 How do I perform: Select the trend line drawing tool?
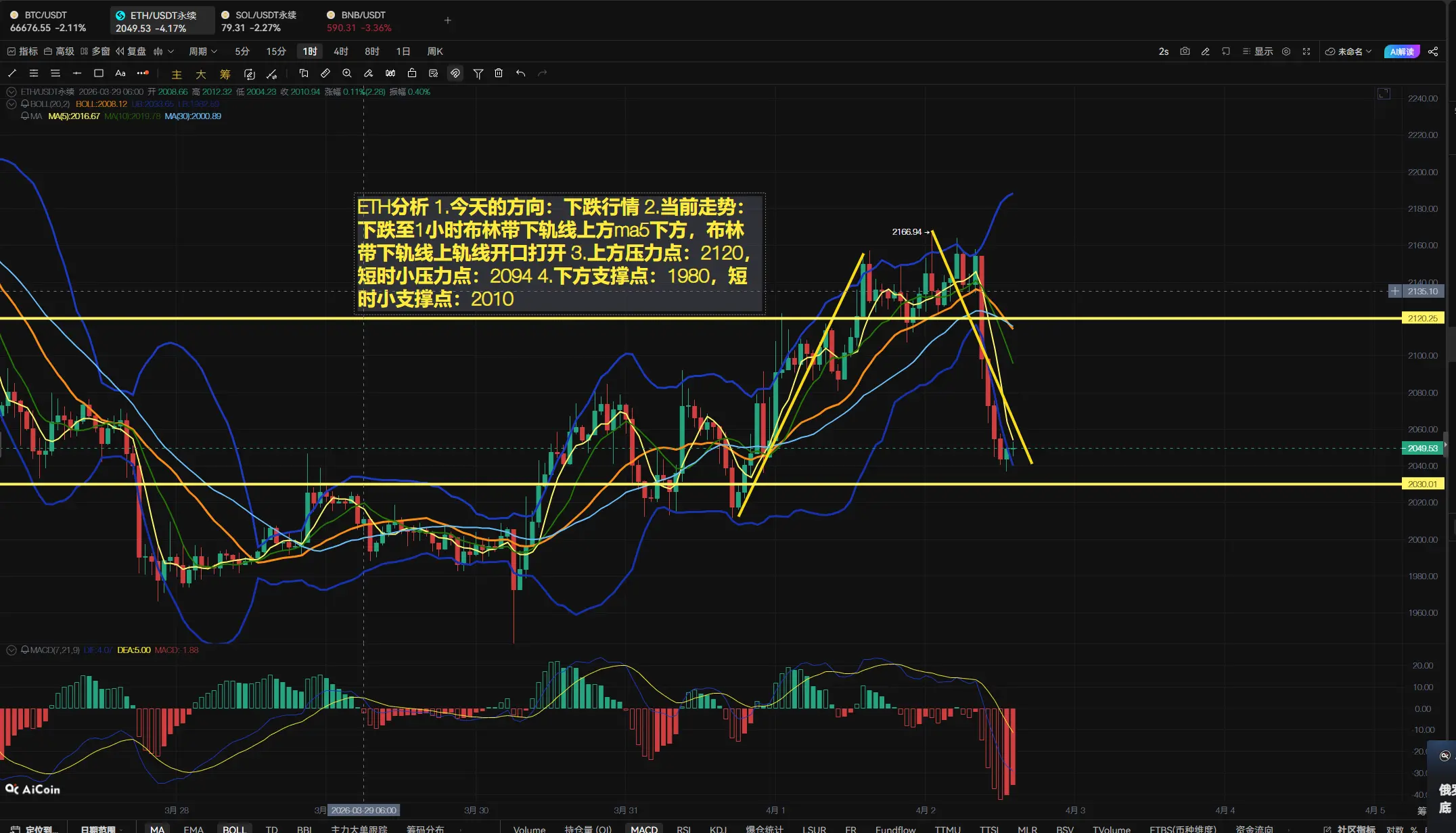coord(12,73)
